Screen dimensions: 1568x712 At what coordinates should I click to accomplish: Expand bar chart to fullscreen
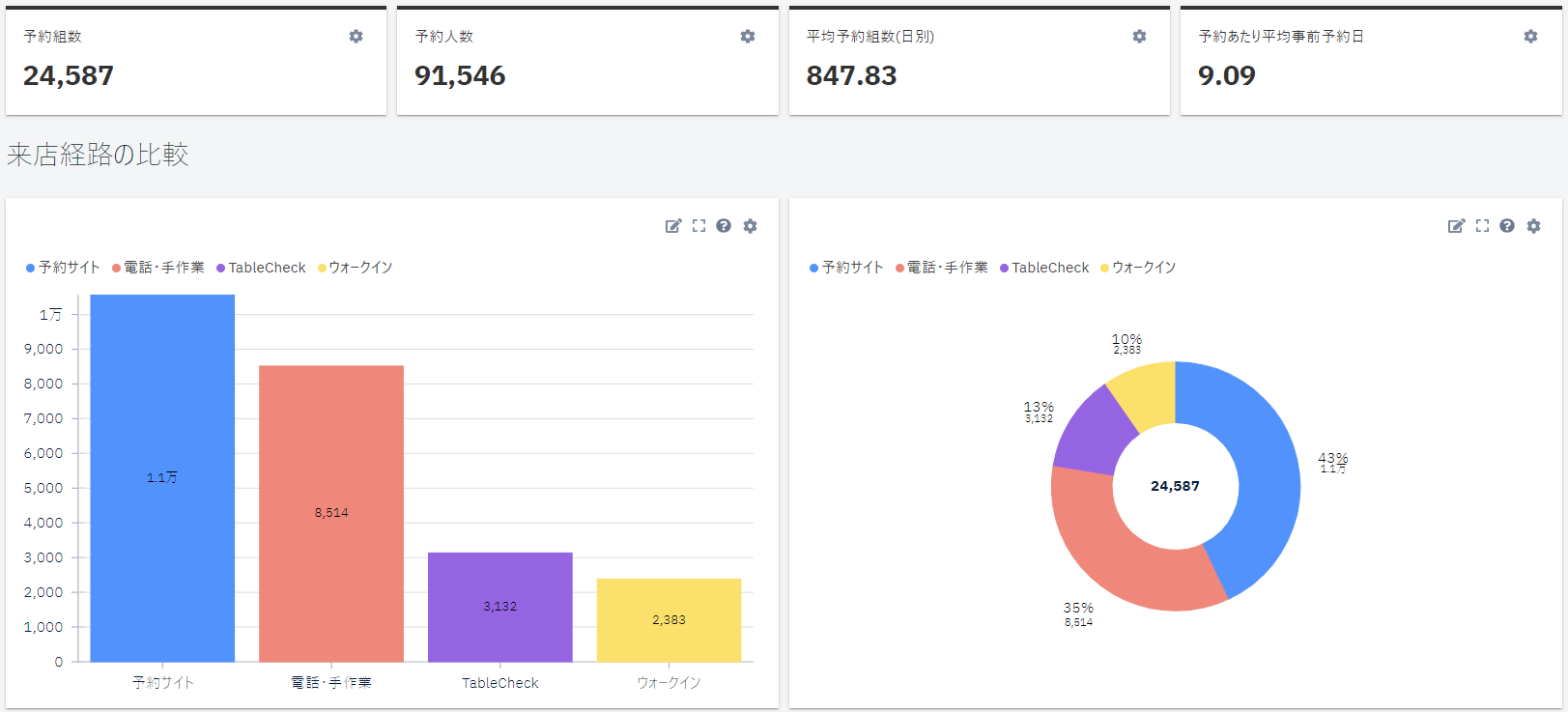[x=698, y=226]
